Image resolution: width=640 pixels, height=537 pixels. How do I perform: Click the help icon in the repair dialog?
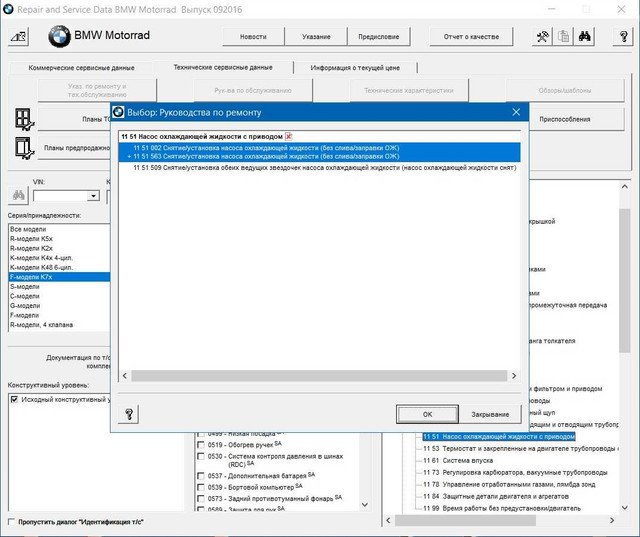coord(129,414)
